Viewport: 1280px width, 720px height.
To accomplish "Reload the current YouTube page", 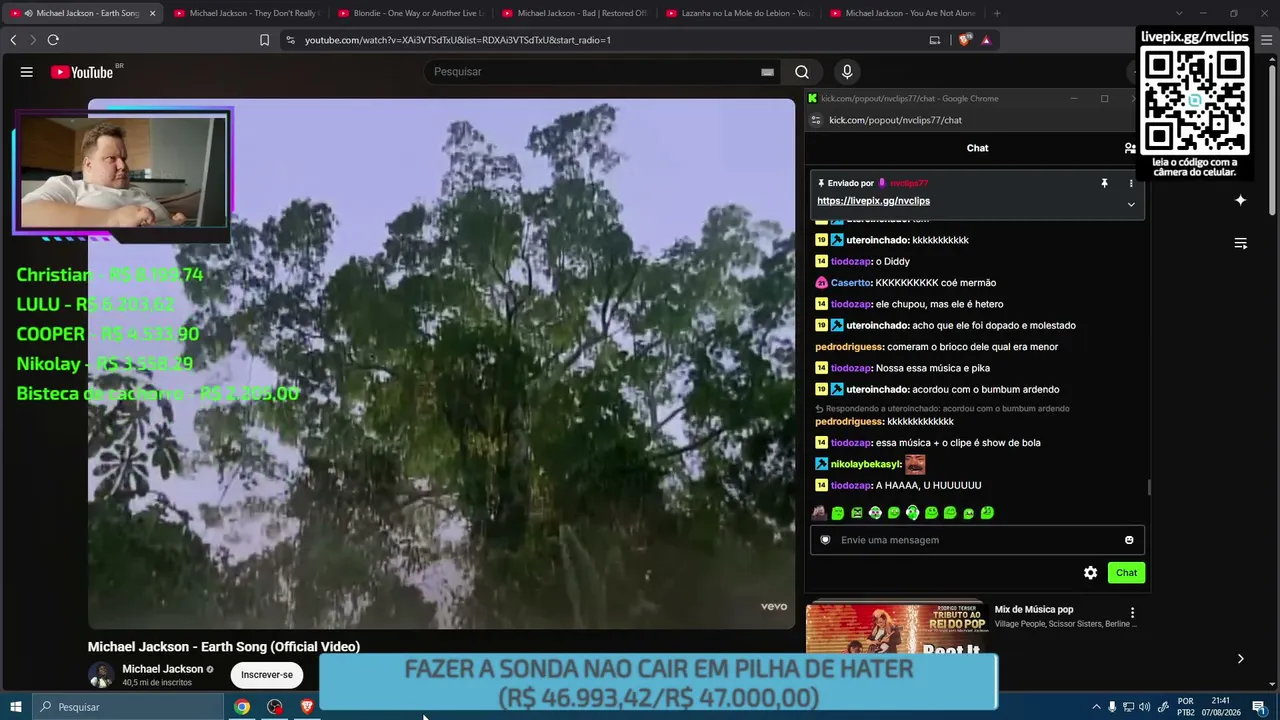I will point(53,40).
